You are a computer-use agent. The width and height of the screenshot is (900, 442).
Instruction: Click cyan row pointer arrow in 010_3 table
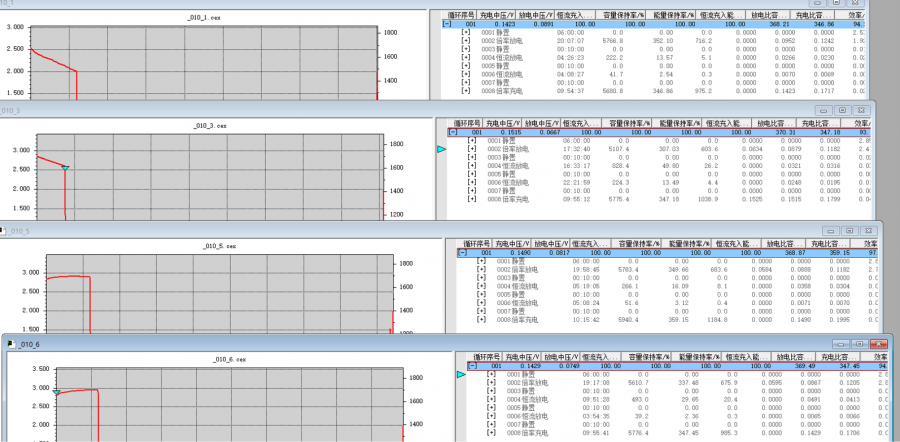pos(441,149)
